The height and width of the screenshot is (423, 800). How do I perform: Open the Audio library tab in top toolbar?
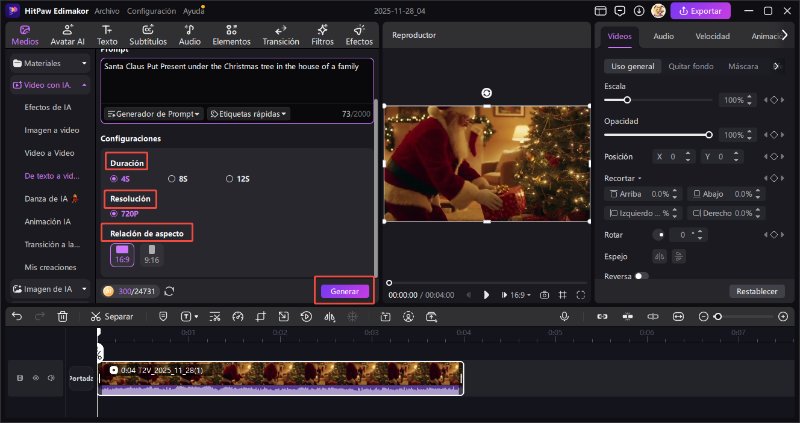tap(189, 35)
